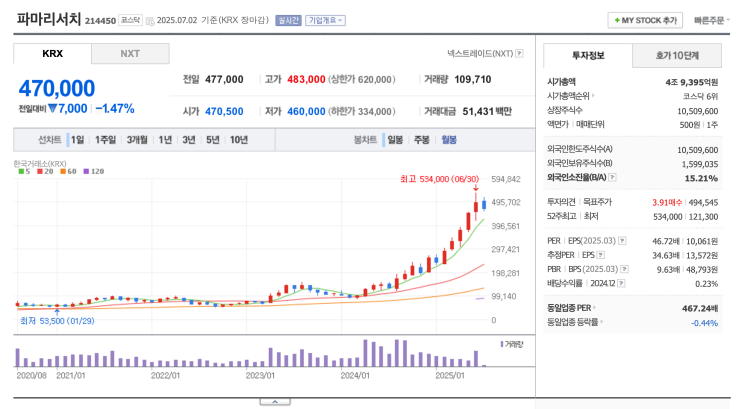Click the 투자의견 3.91매수 value
743x409 pixels.
click(667, 202)
